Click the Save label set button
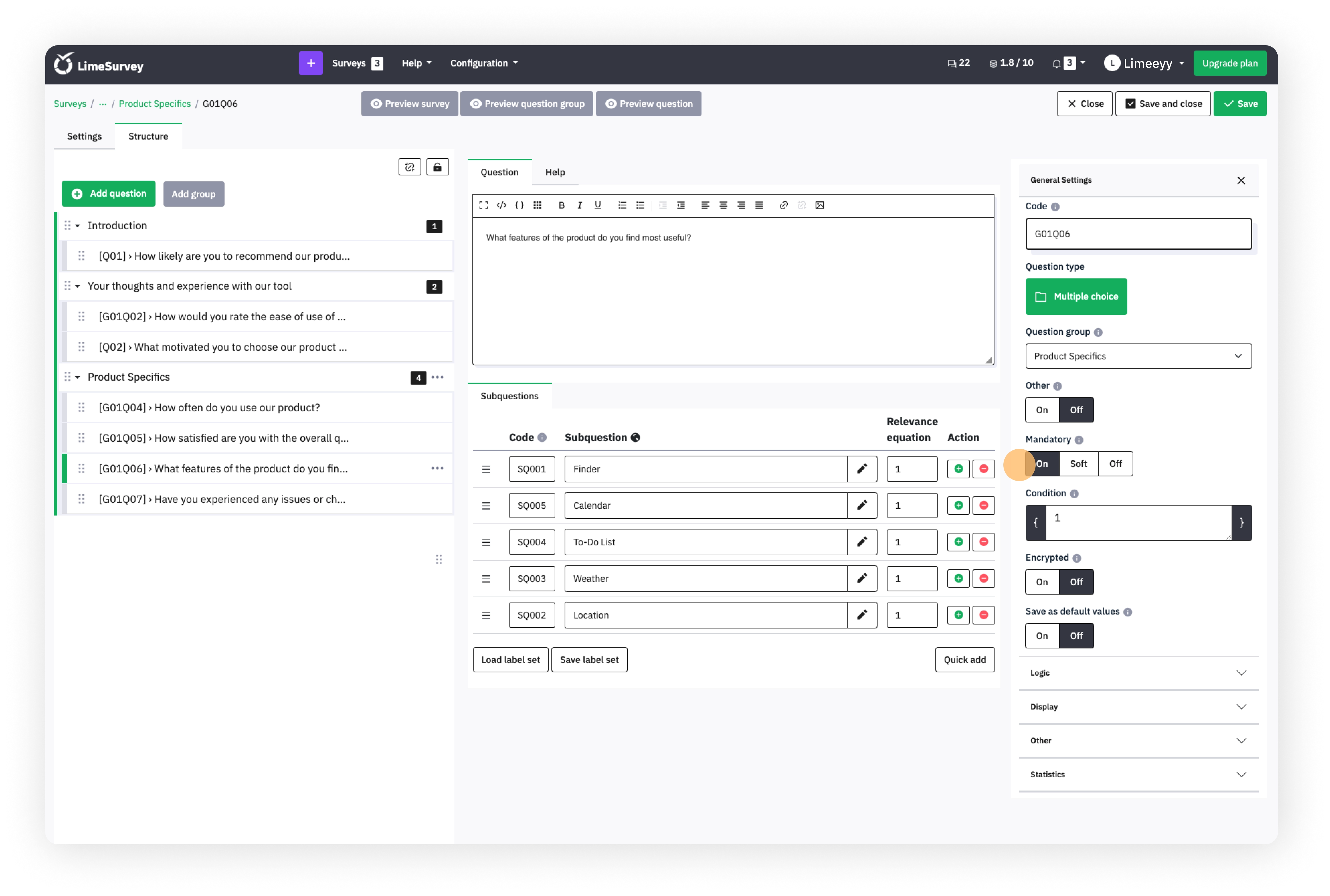The image size is (1330, 896). [589, 659]
